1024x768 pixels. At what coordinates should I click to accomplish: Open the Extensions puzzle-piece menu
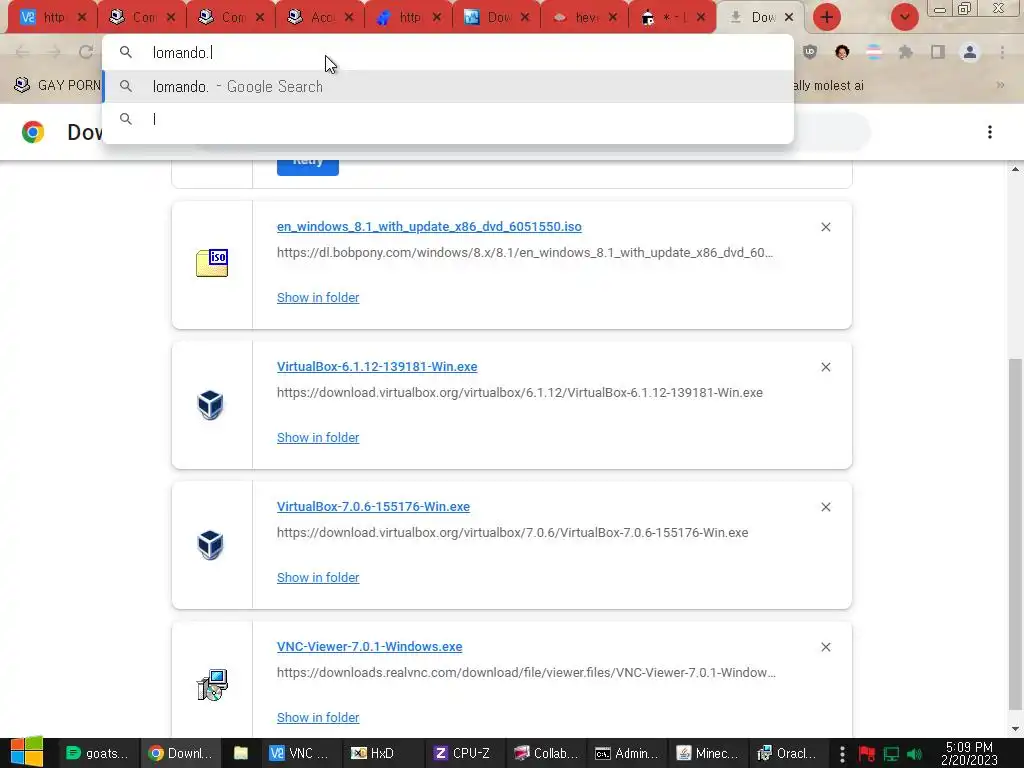click(x=906, y=52)
